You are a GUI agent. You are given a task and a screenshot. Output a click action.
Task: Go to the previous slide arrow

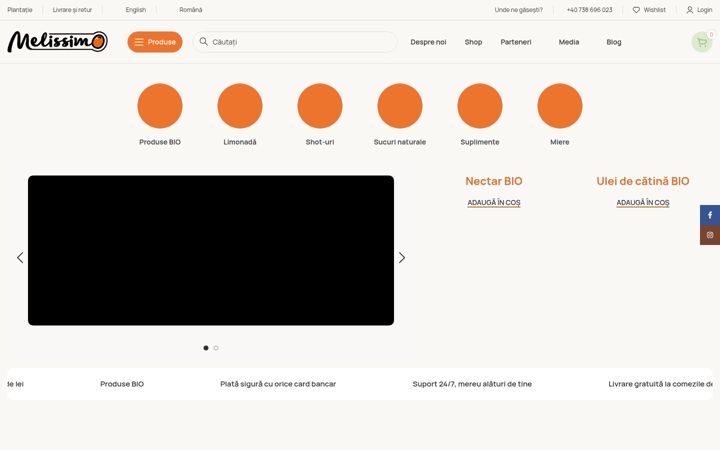click(x=20, y=258)
